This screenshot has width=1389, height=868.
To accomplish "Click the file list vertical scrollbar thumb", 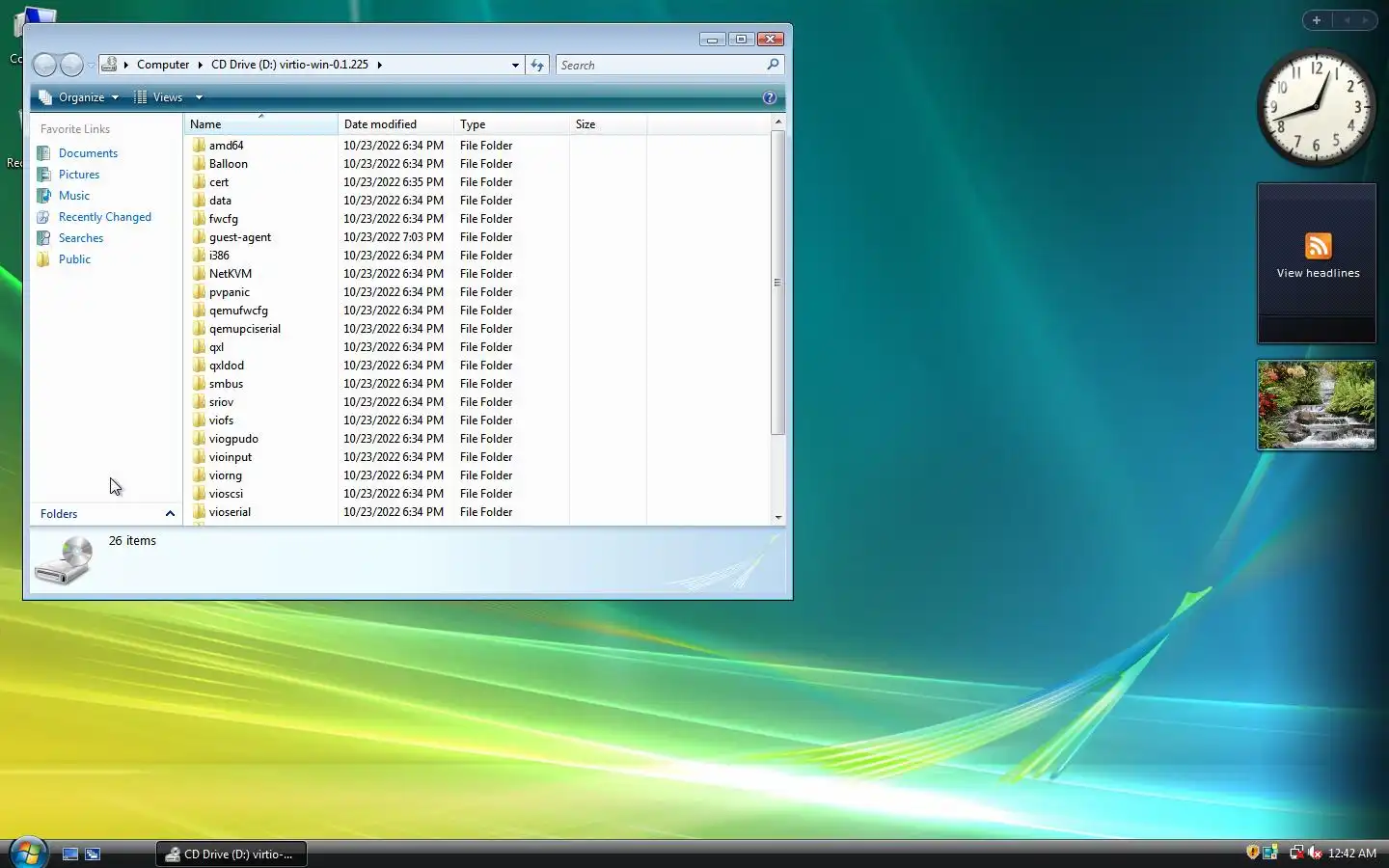I will [777, 283].
